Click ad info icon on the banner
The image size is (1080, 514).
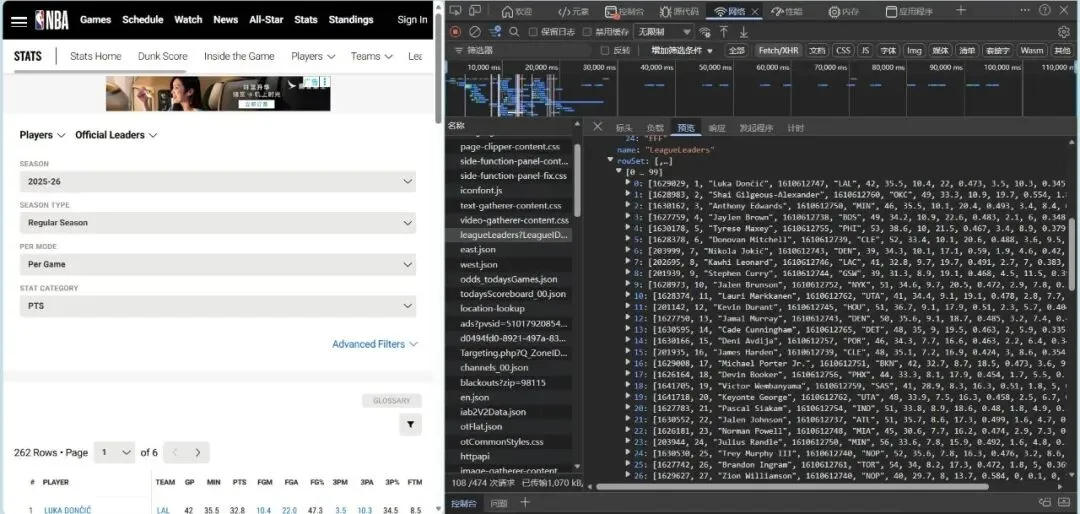325,82
